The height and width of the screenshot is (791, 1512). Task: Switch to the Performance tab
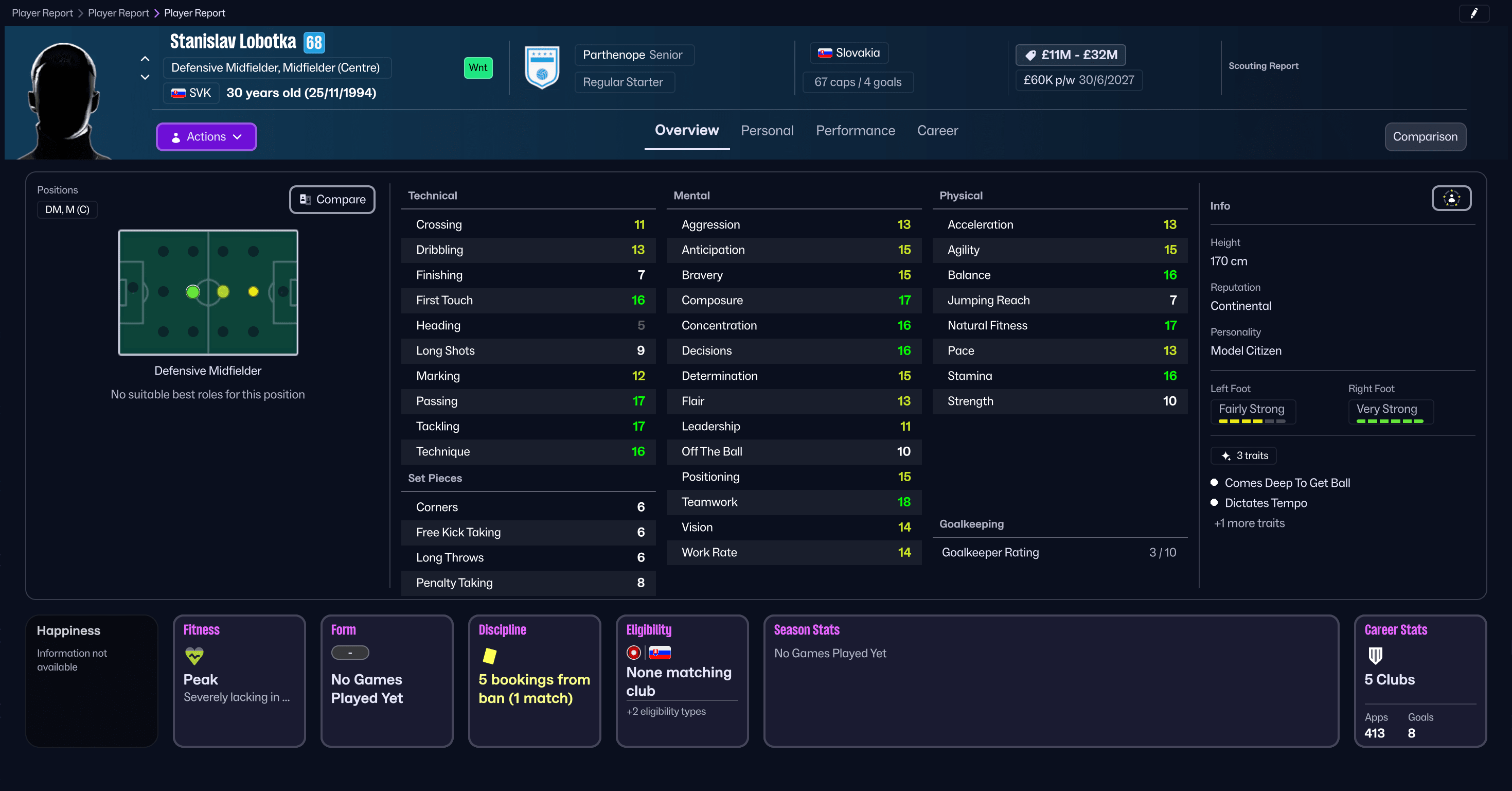[855, 130]
